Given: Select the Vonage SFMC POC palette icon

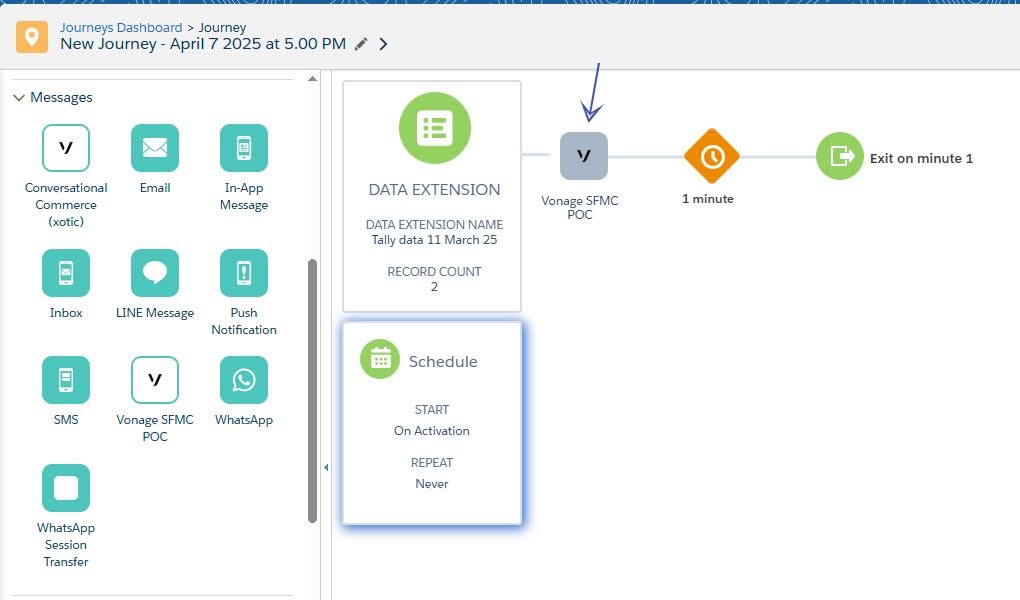Looking at the screenshot, I should (155, 379).
